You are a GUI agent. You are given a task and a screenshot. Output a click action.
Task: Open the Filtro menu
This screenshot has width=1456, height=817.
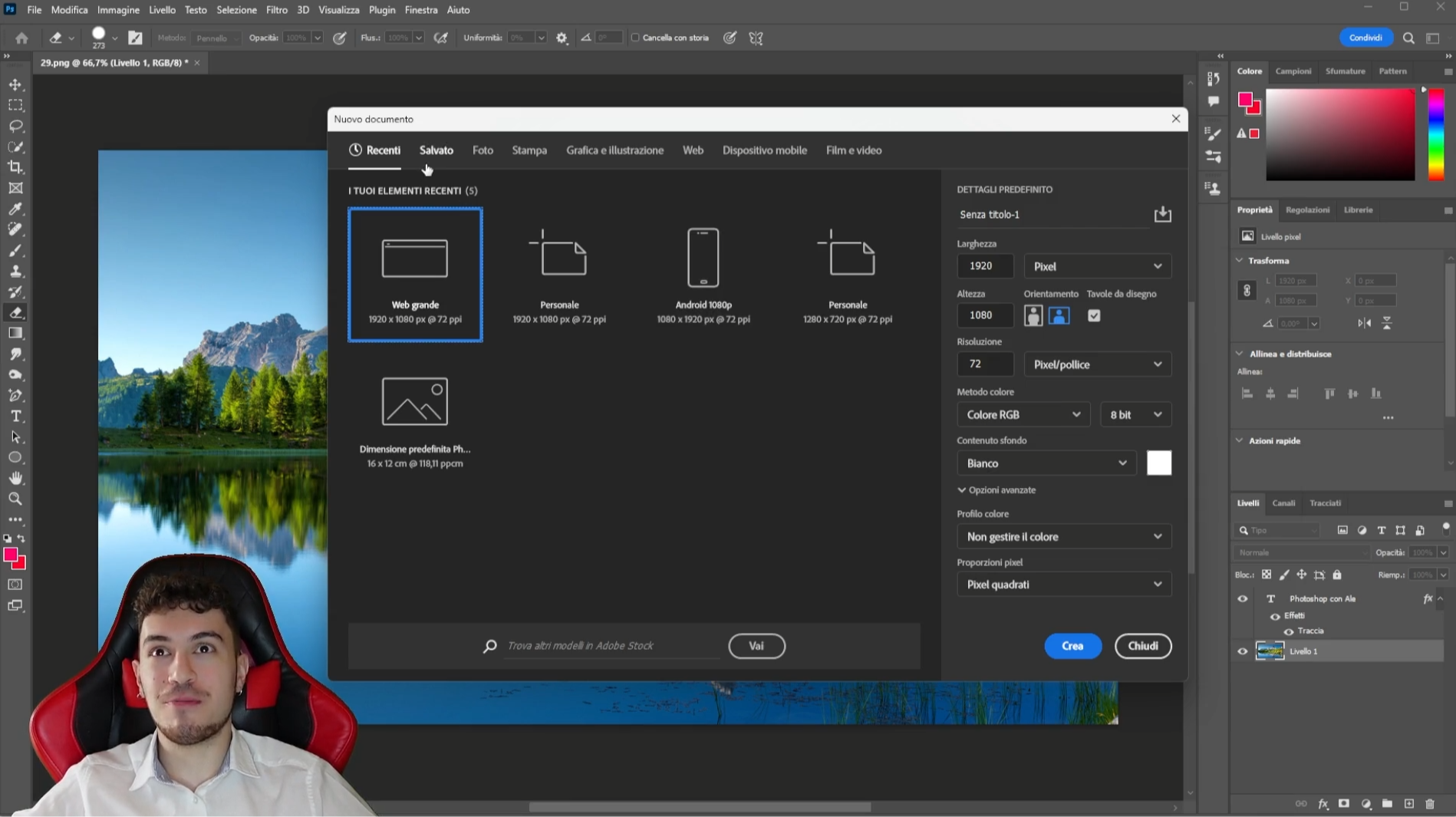276,10
